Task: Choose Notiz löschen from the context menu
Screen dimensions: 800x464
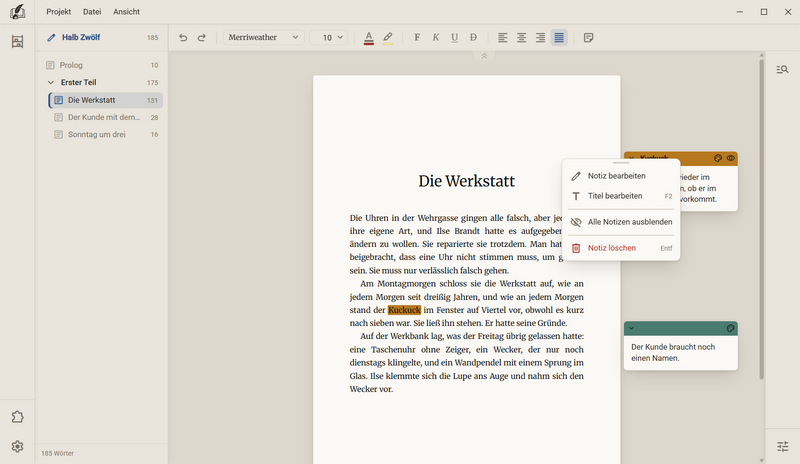Action: coord(621,248)
